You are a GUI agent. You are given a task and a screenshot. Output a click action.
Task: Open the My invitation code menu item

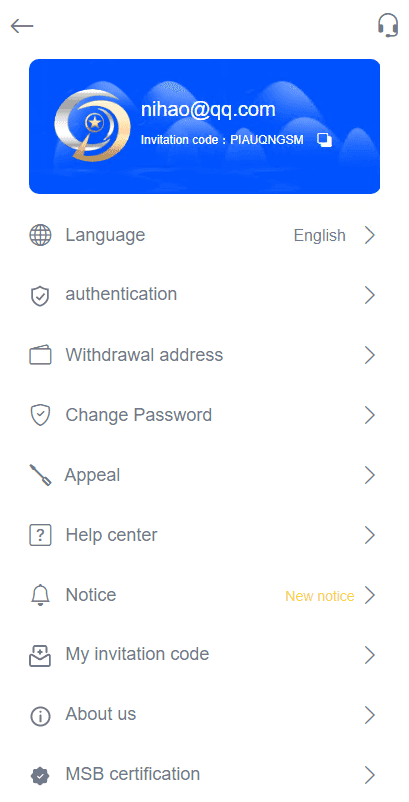tap(204, 655)
